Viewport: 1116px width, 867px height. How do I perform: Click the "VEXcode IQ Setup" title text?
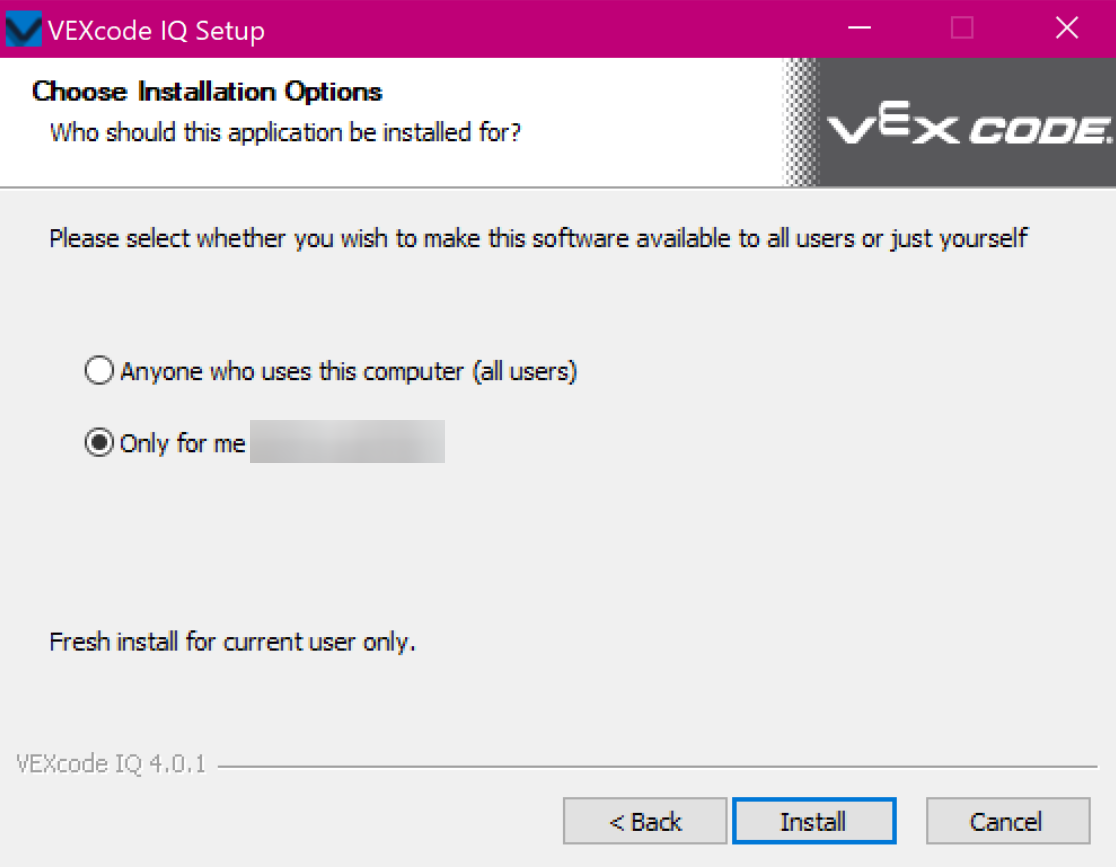click(160, 30)
